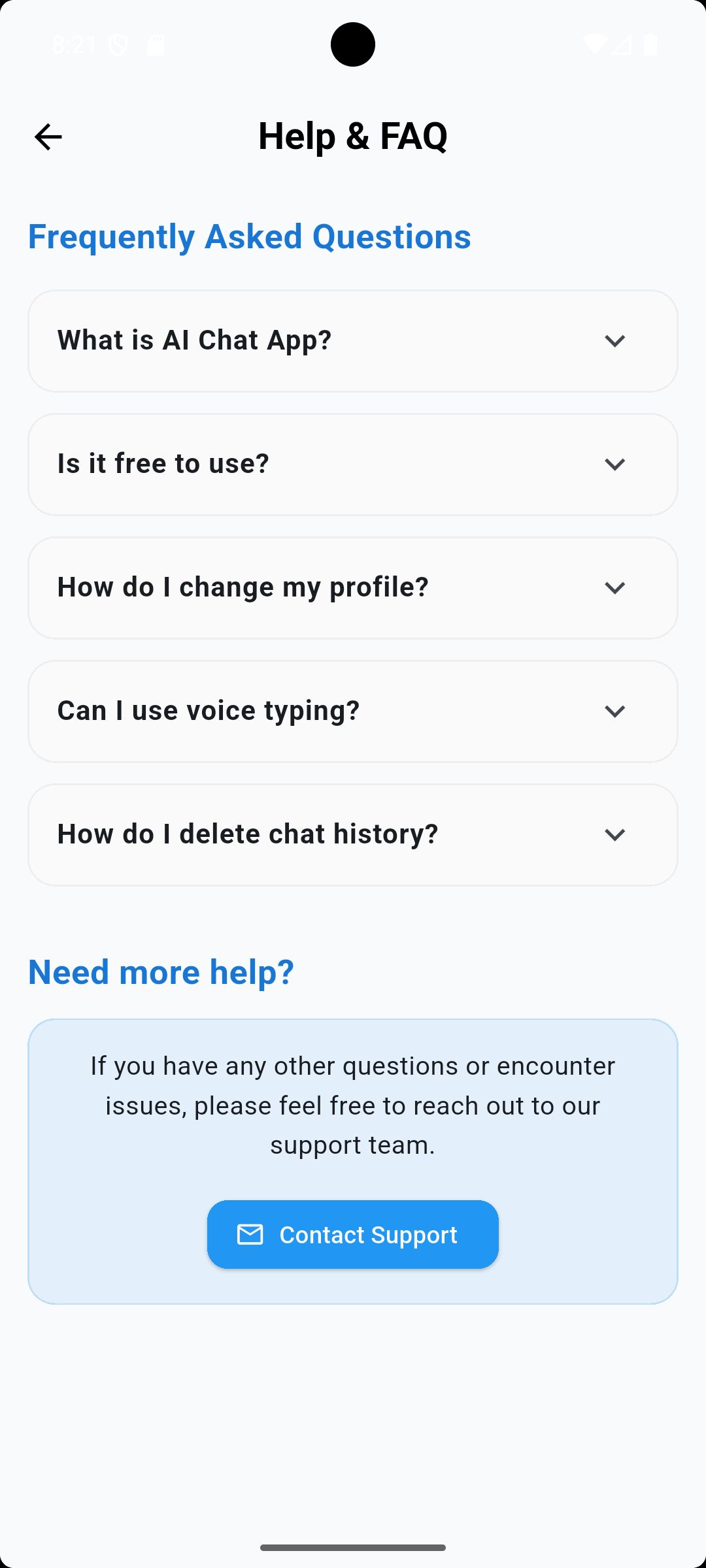
Task: Tap the Wi-Fi status bar icon
Action: pyautogui.click(x=594, y=44)
